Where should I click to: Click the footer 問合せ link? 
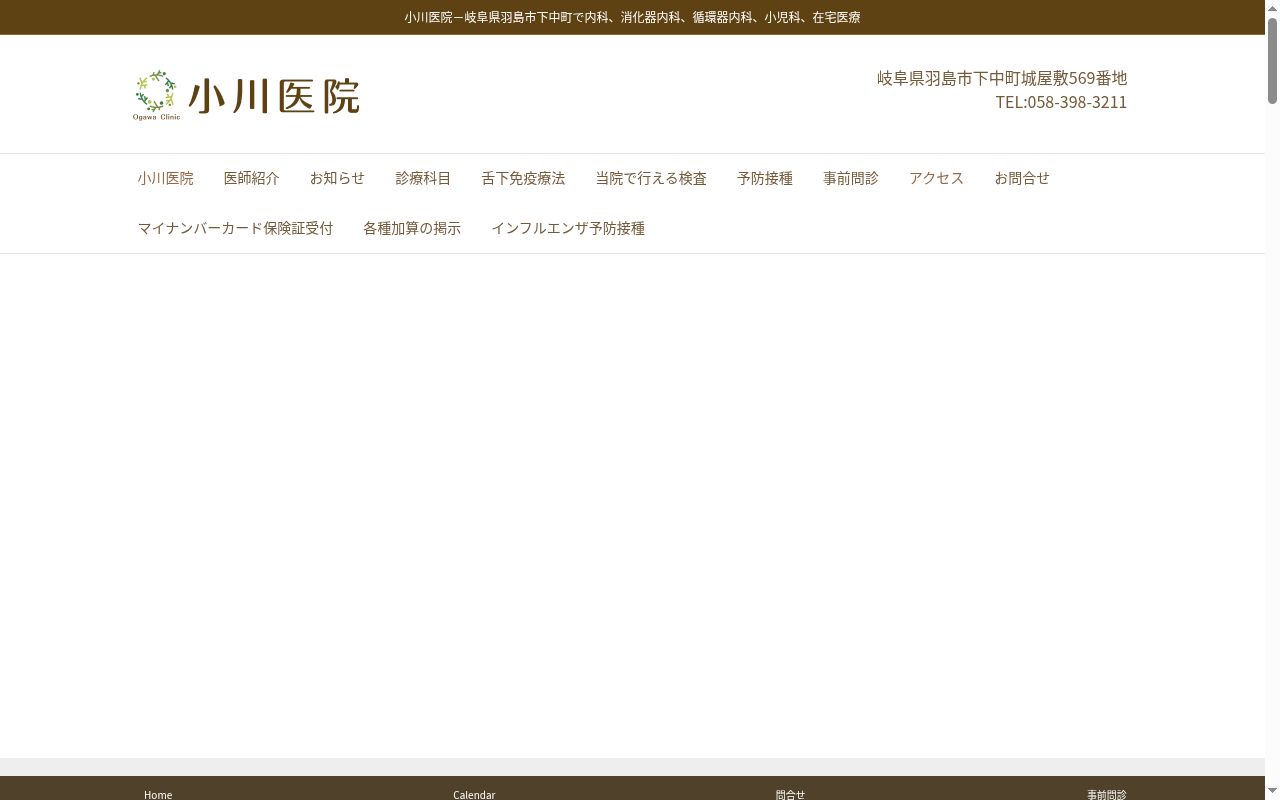(x=790, y=794)
